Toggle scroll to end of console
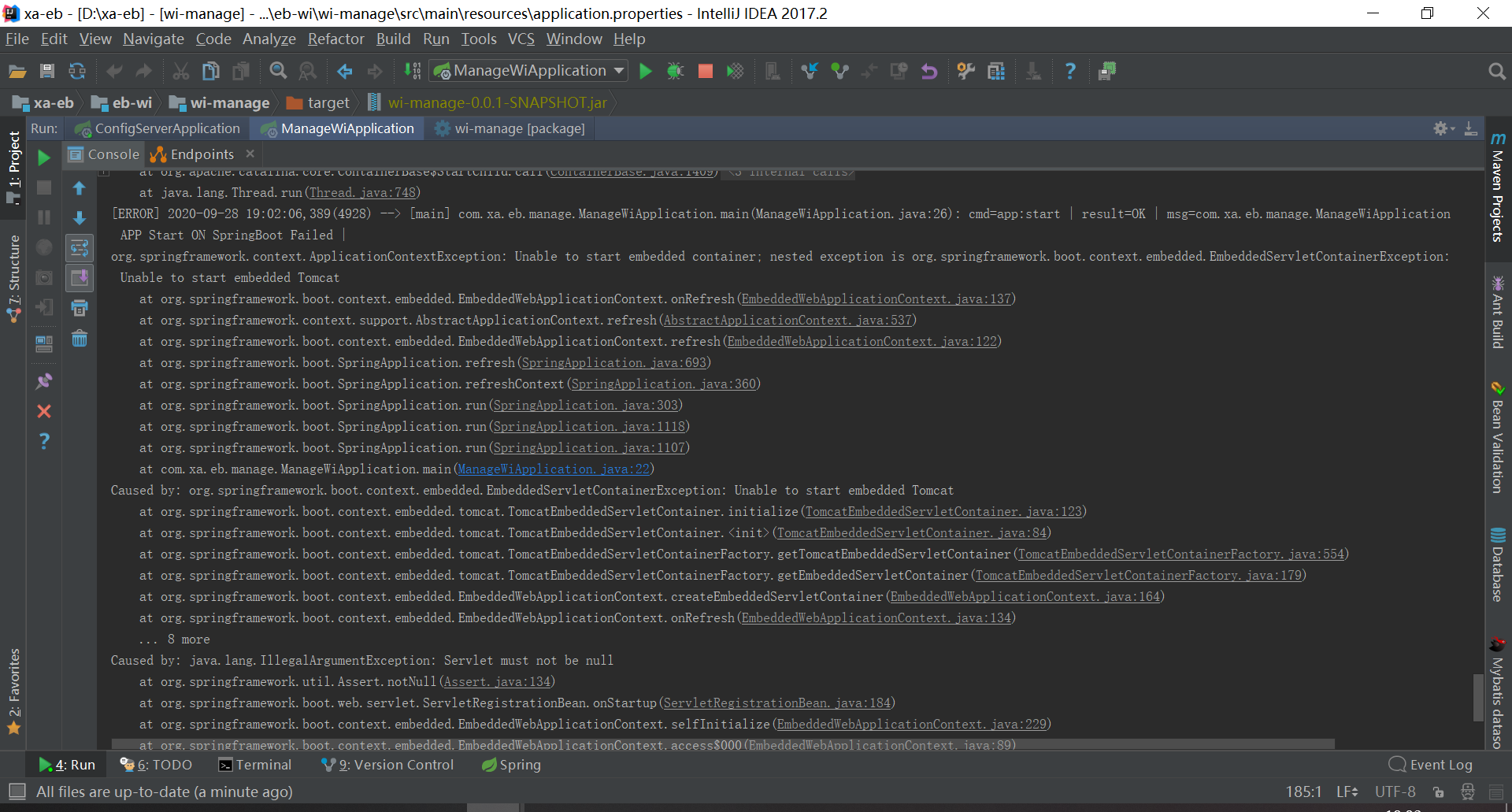Image resolution: width=1512 pixels, height=812 pixels. point(79,278)
